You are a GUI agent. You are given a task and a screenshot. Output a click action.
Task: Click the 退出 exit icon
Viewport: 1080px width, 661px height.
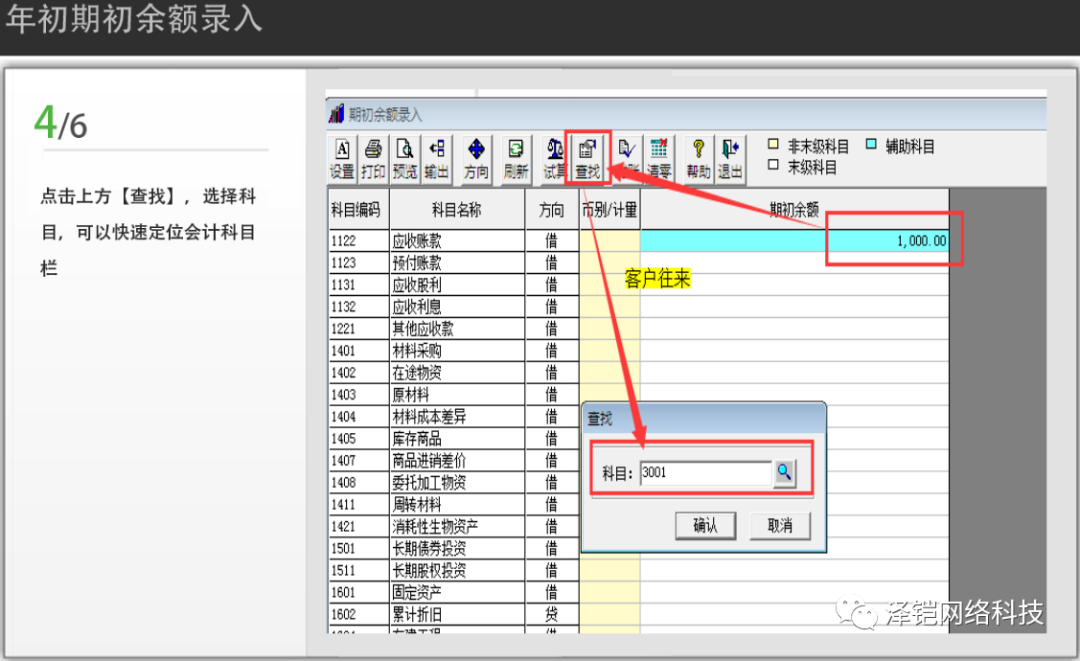[730, 159]
